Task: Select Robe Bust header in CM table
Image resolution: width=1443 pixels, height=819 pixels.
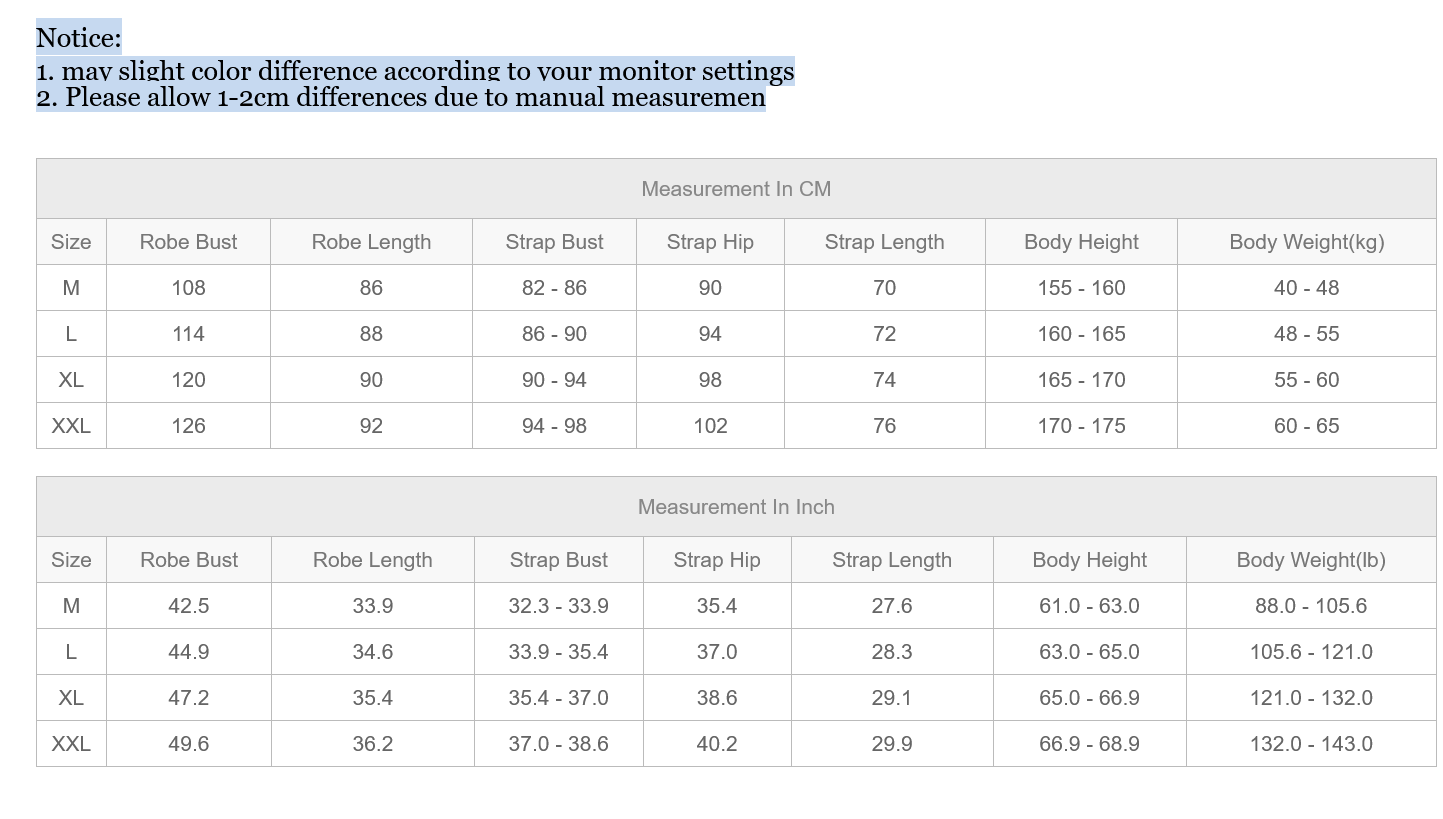Action: pyautogui.click(x=188, y=242)
